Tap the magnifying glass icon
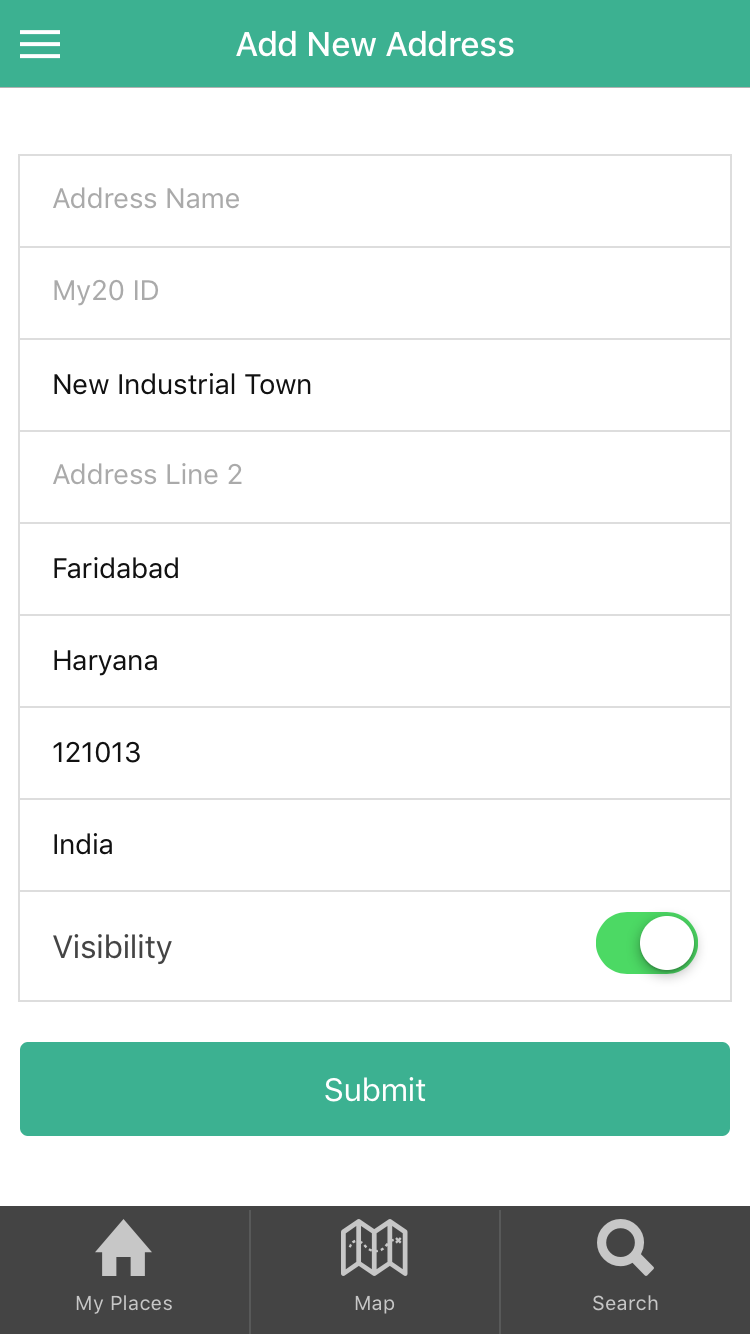The height and width of the screenshot is (1334, 750). (625, 1250)
